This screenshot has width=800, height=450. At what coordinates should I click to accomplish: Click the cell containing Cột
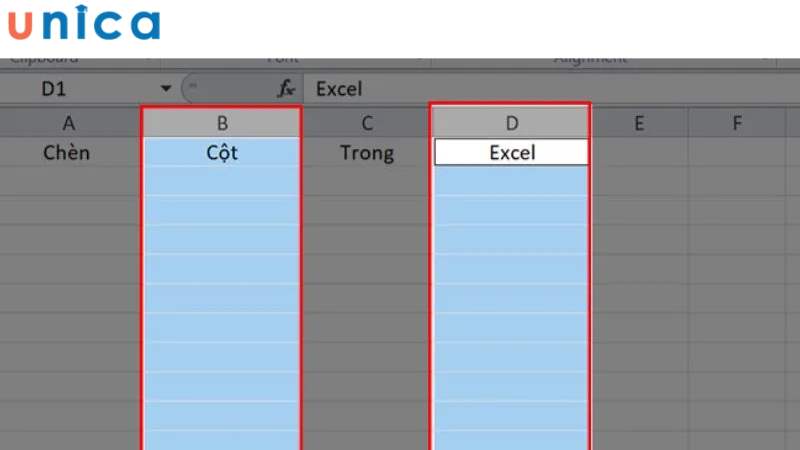pyautogui.click(x=222, y=153)
